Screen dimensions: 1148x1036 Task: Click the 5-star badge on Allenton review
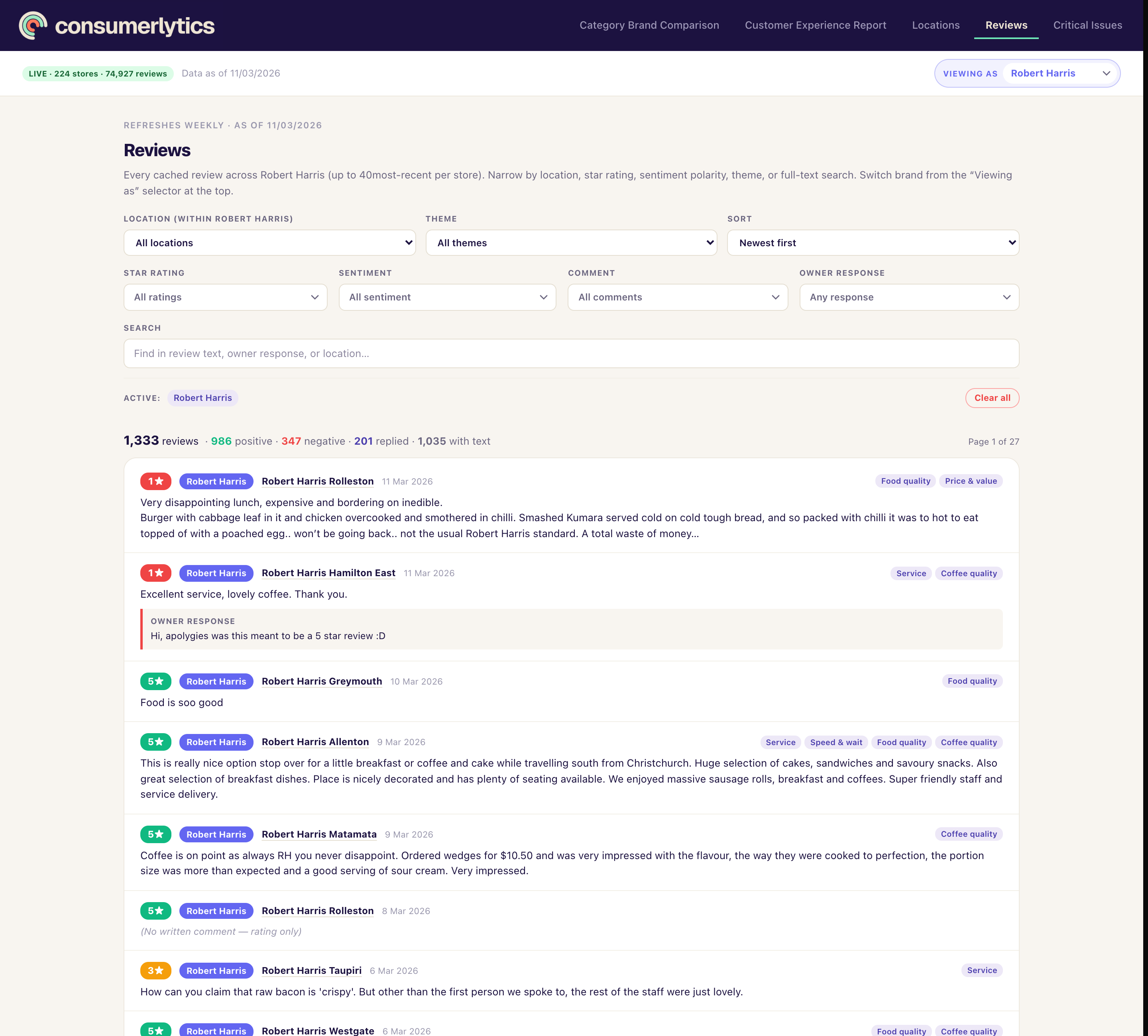point(155,742)
